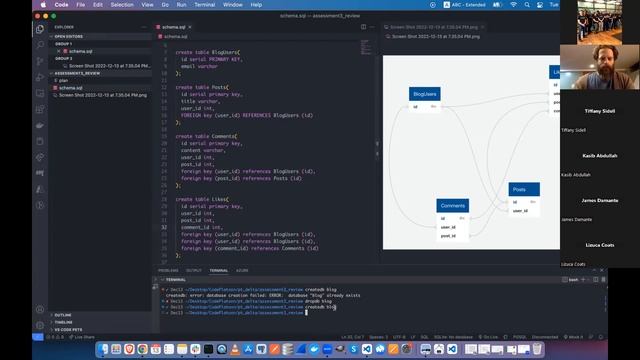Screen dimensions: 640x360
Task: Switch to the AZURE panel tab
Action: (x=242, y=270)
